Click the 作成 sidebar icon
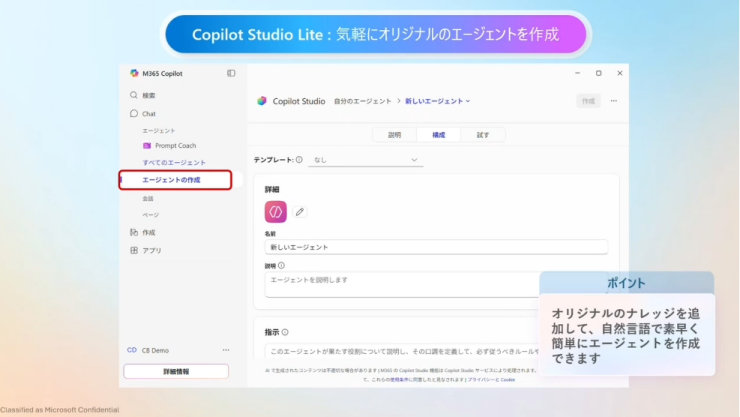740x417 pixels. 134,232
